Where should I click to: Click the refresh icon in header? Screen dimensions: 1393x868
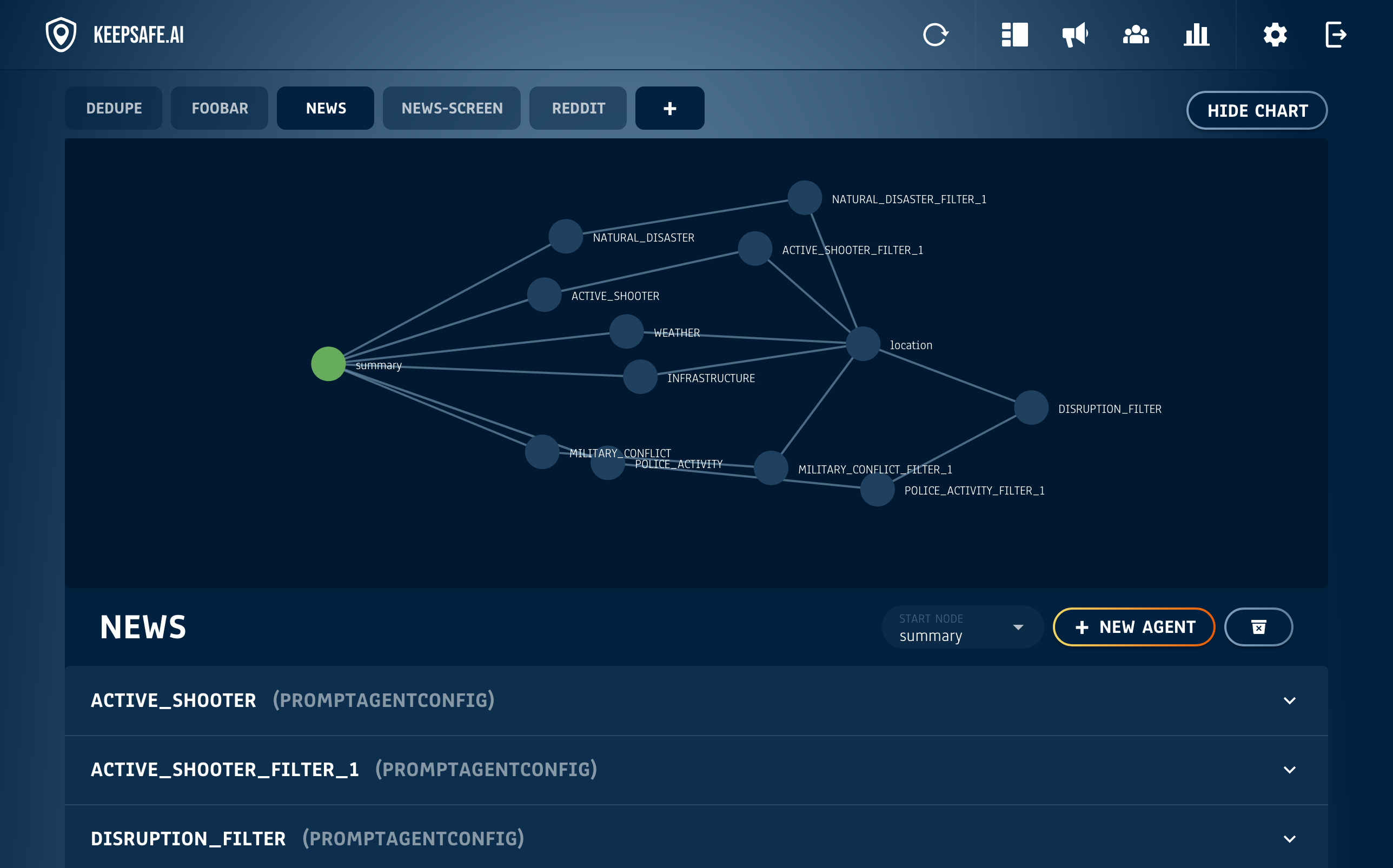[x=936, y=35]
